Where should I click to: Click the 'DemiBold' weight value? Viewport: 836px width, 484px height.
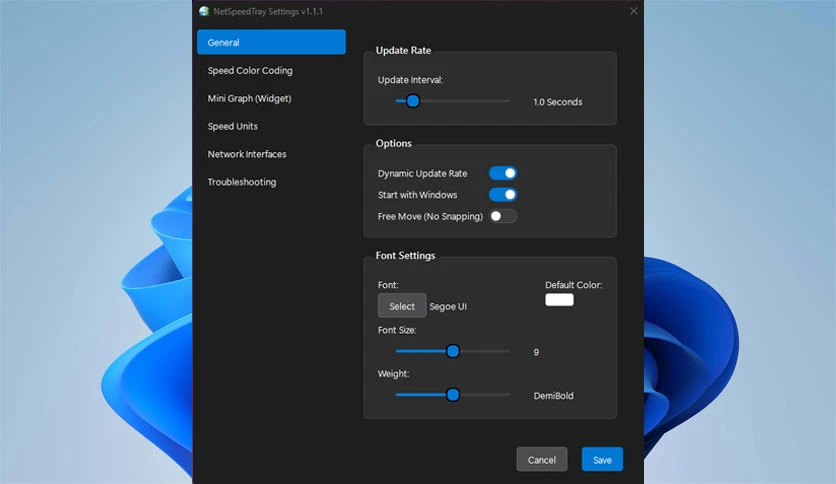553,396
